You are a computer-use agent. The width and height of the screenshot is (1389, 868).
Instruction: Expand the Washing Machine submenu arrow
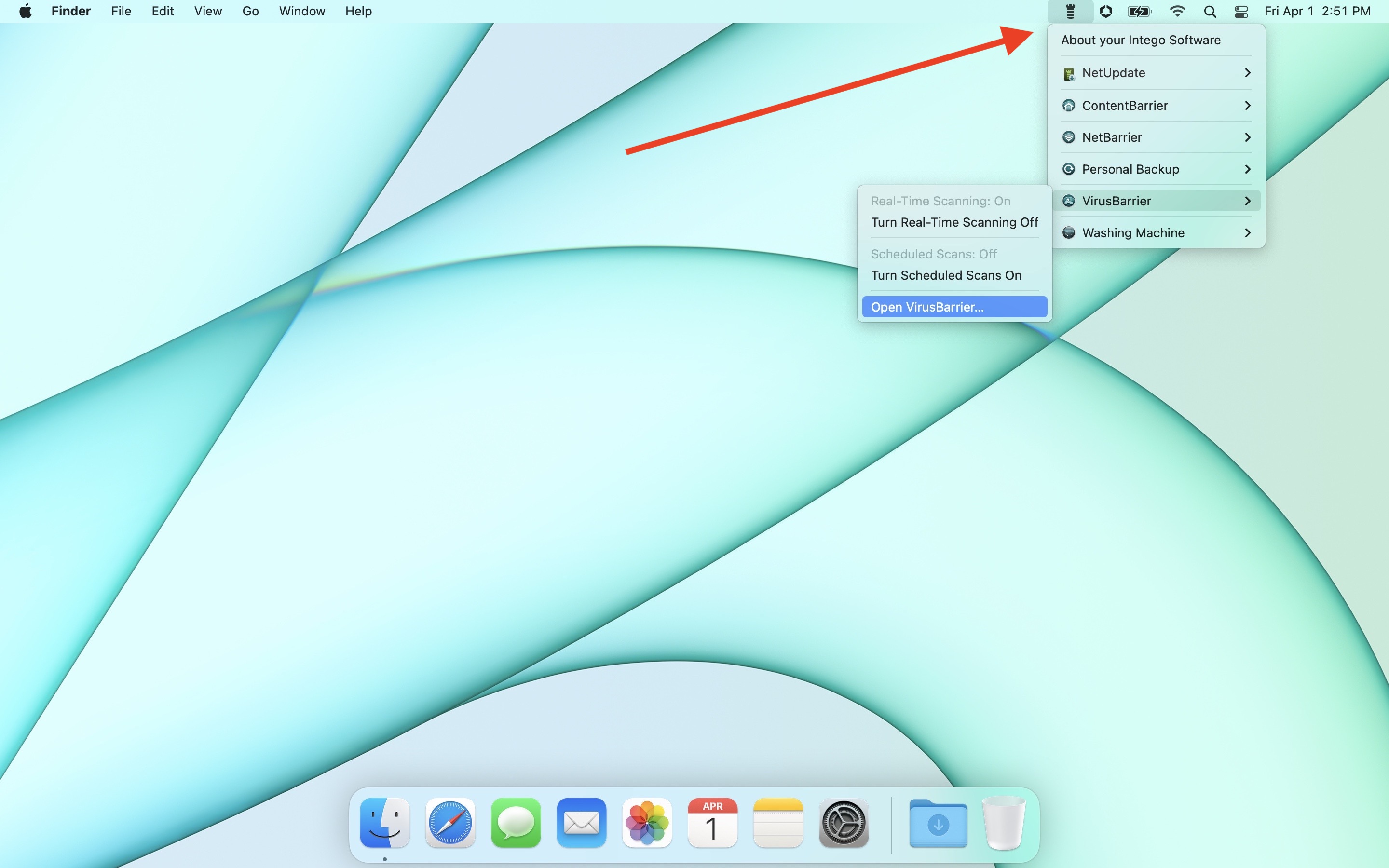tap(1247, 233)
